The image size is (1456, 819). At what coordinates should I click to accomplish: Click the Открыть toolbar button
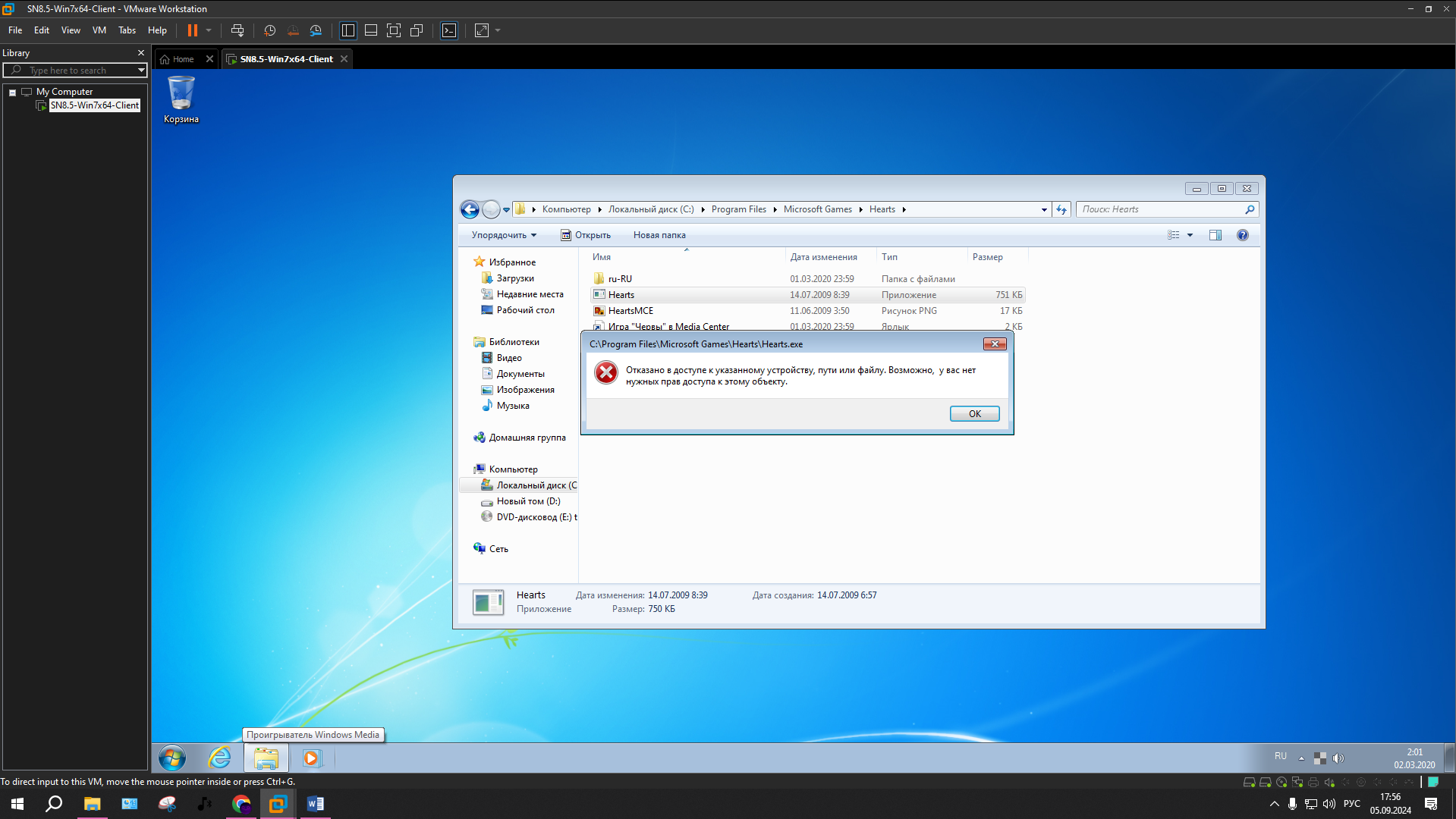(586, 235)
